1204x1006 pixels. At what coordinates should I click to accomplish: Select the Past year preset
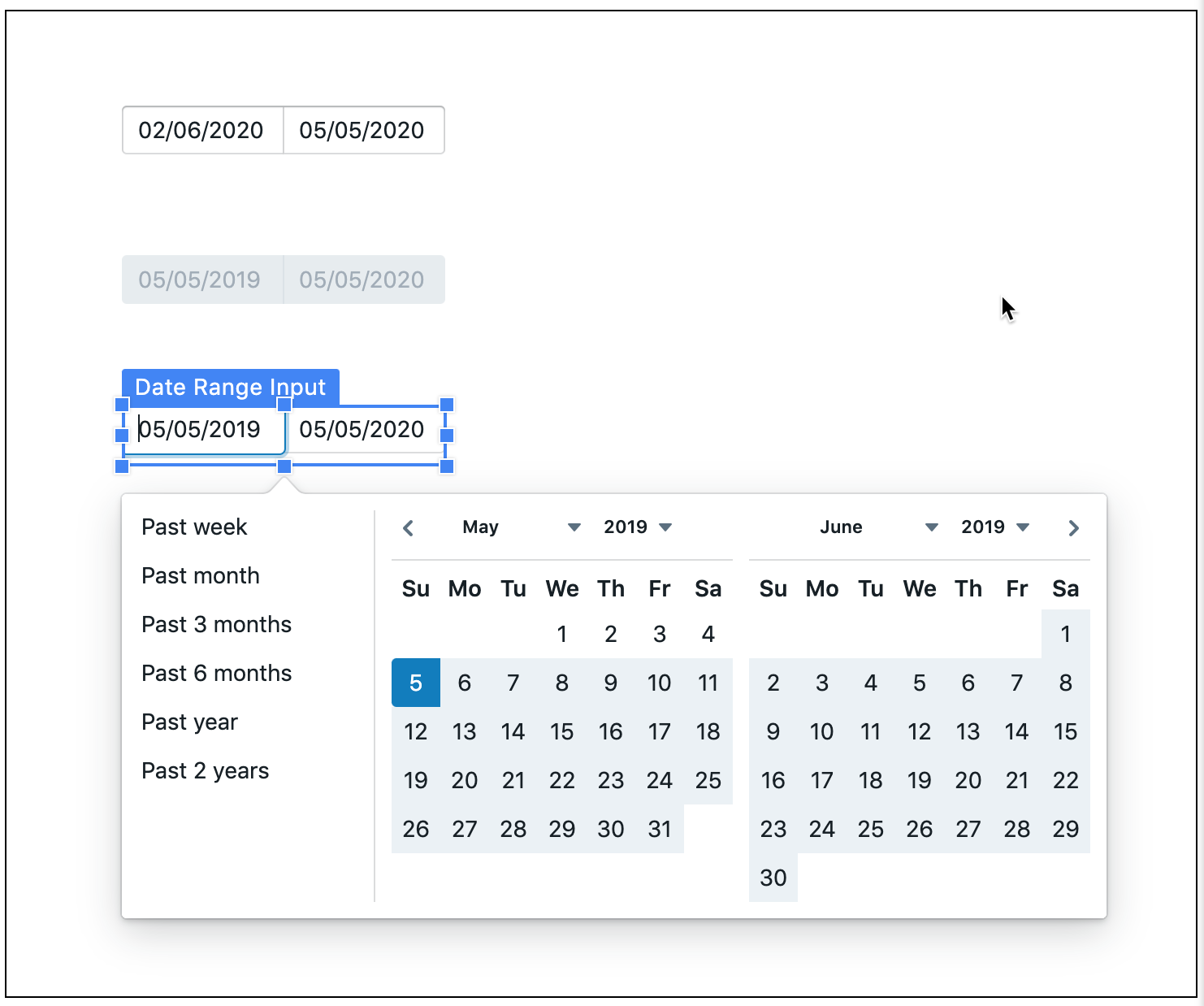188,722
